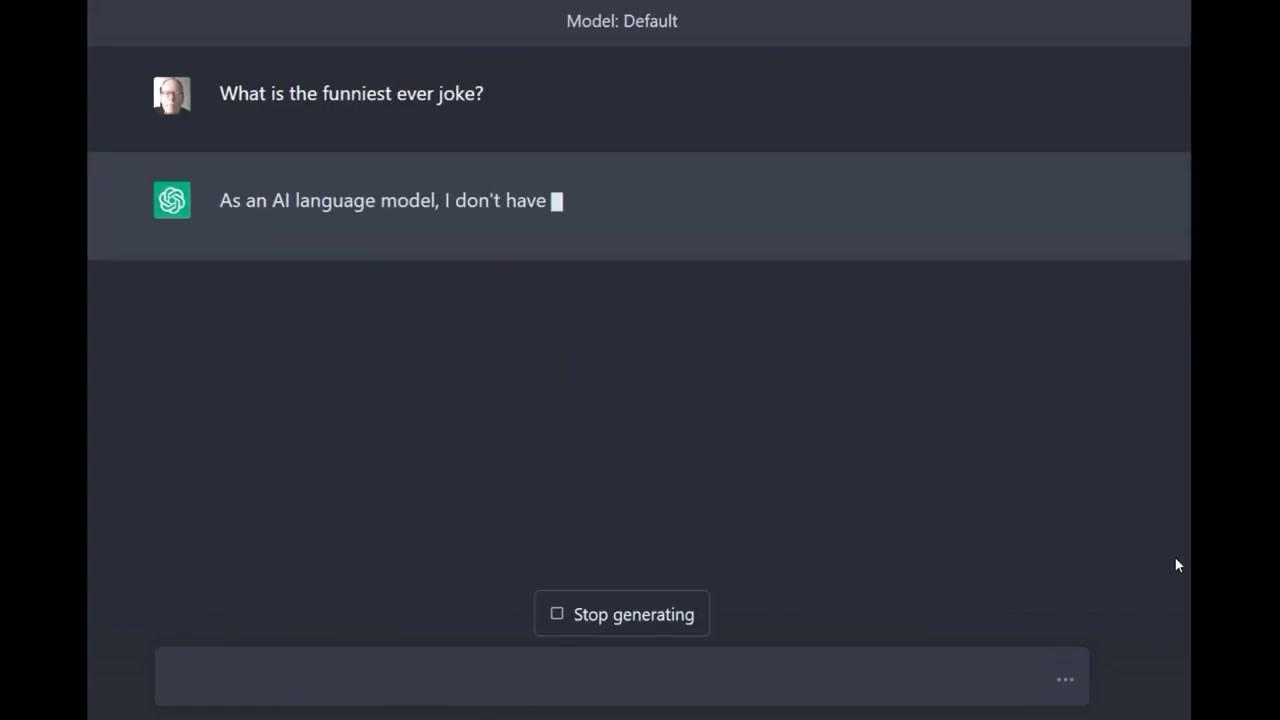Viewport: 1280px width, 720px height.
Task: Click the blinking block cursor after "have"
Action: (x=557, y=202)
